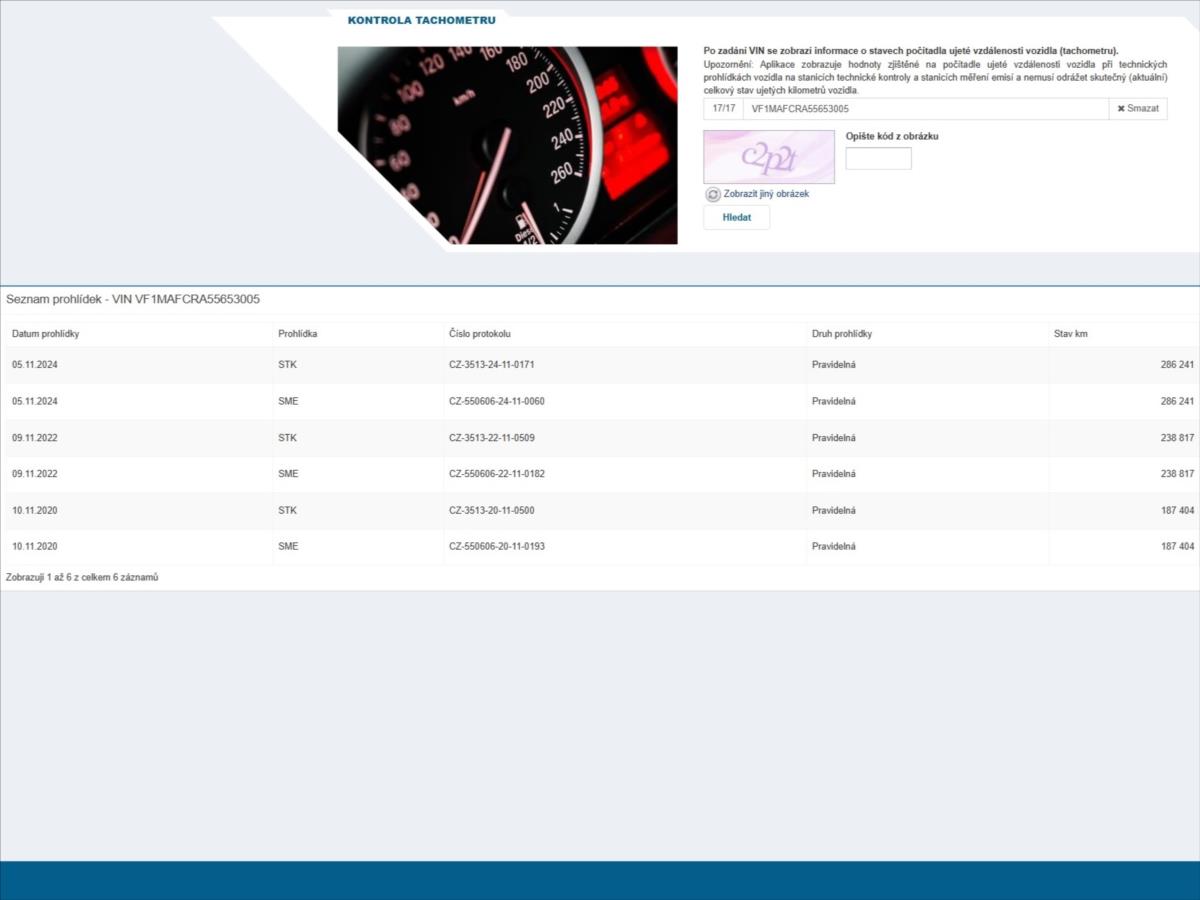Click the captcha code input box
Viewport: 1200px width, 900px height.
click(x=878, y=158)
